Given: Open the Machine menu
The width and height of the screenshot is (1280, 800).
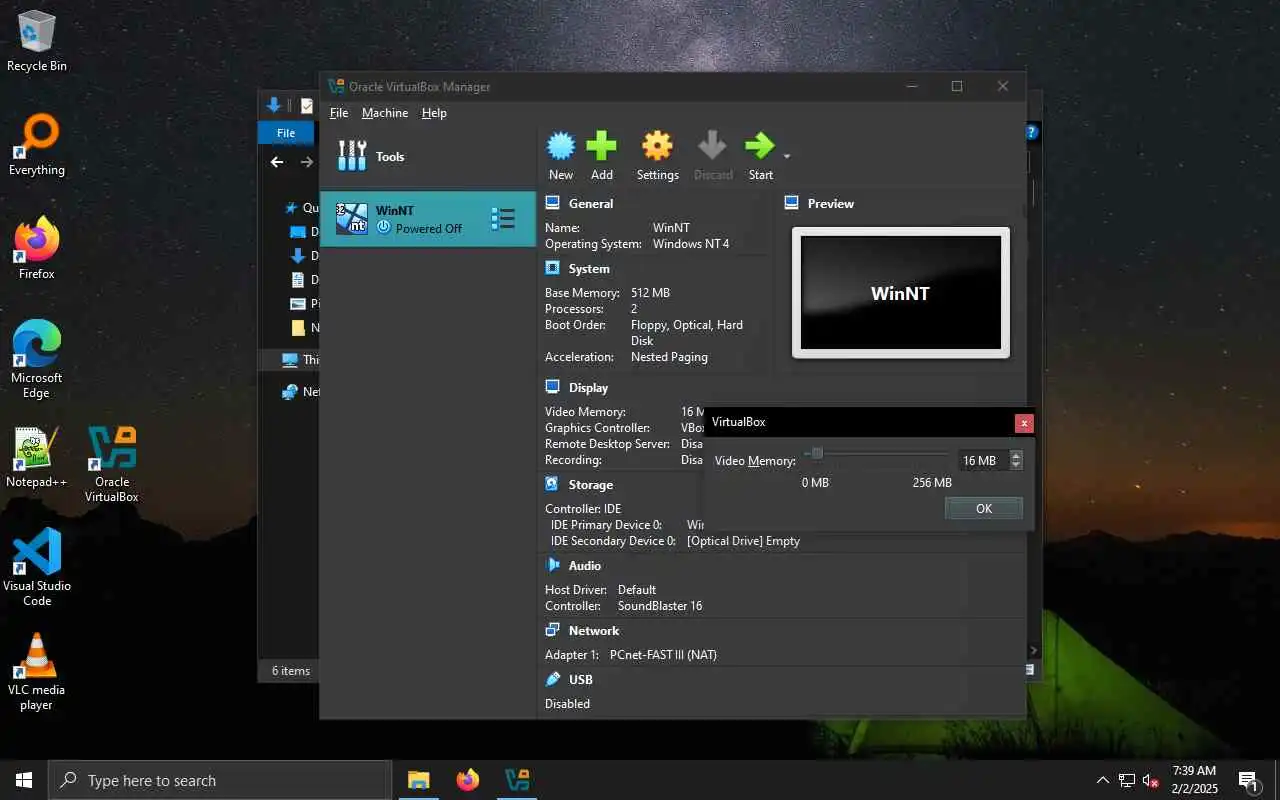Looking at the screenshot, I should [x=385, y=113].
